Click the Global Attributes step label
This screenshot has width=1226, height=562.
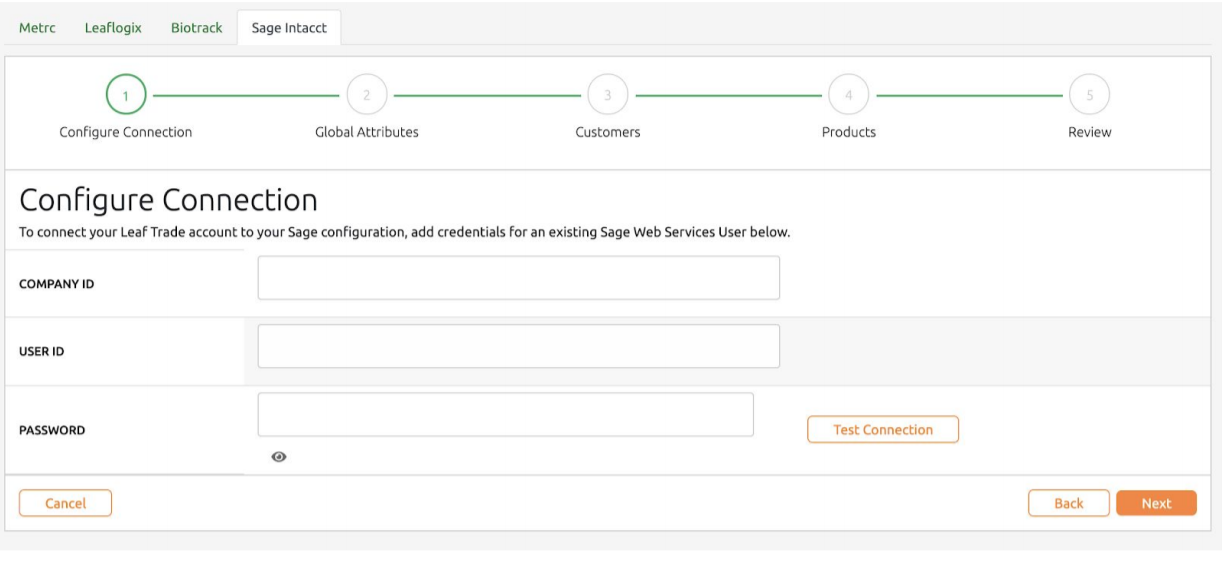(x=367, y=132)
